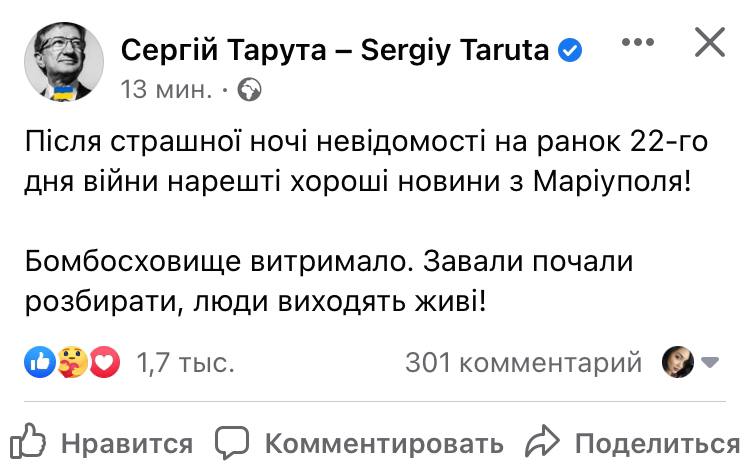Click the red heart reaction icon
Image resolution: width=750 pixels, height=472 pixels.
pyautogui.click(x=105, y=363)
